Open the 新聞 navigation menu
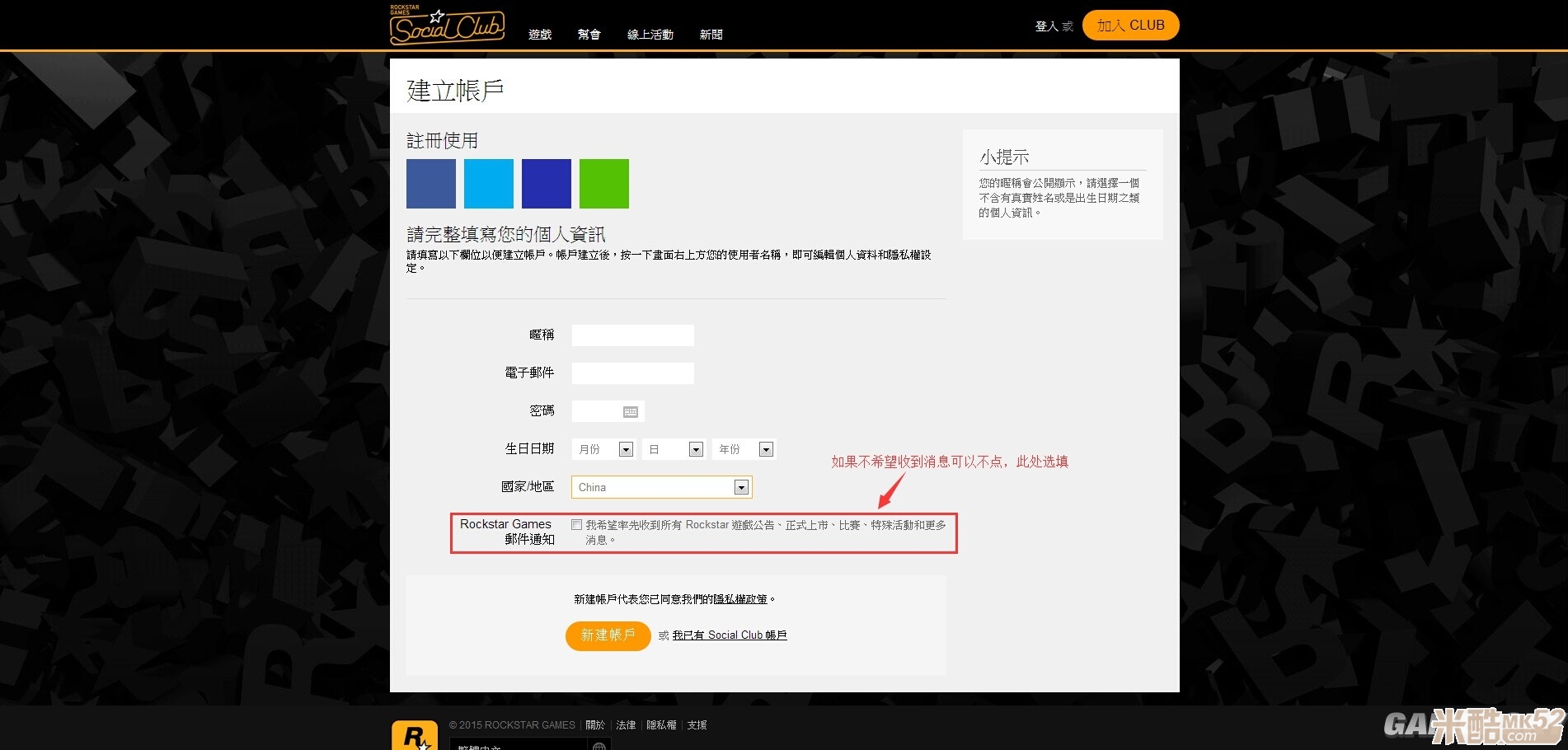This screenshot has height=750, width=1568. 711,35
